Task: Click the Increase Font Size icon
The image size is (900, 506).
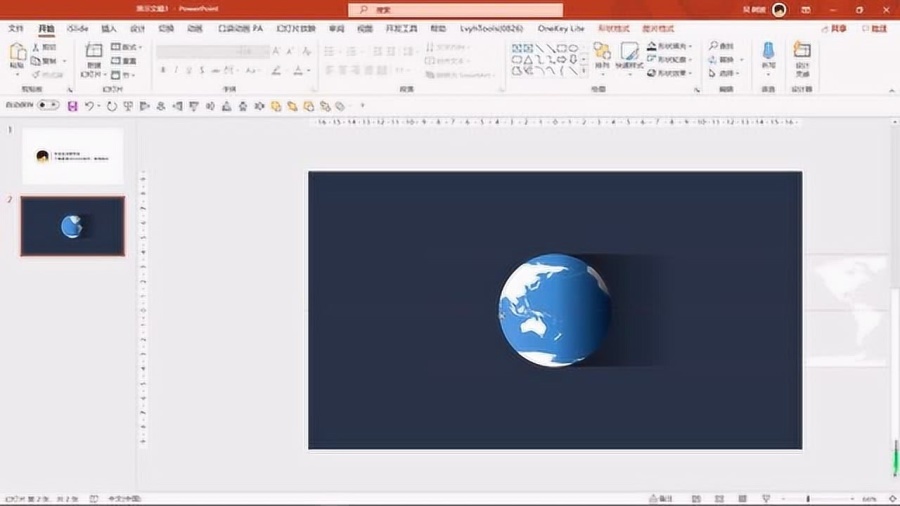Action: (277, 51)
